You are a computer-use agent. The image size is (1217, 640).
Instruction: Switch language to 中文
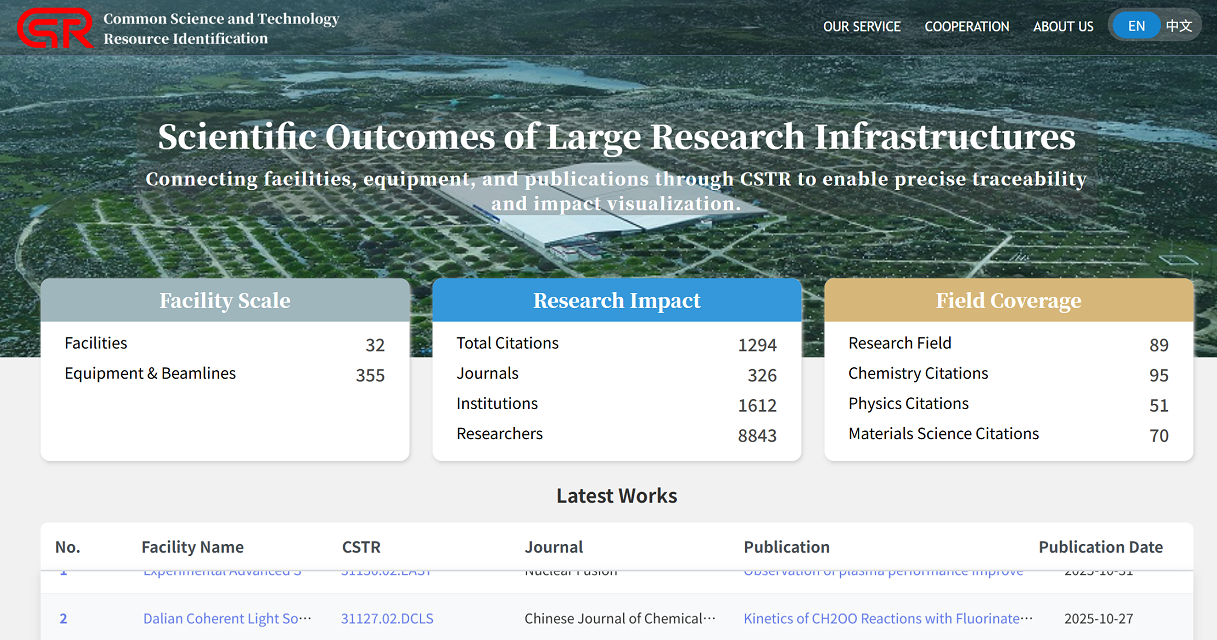1179,26
